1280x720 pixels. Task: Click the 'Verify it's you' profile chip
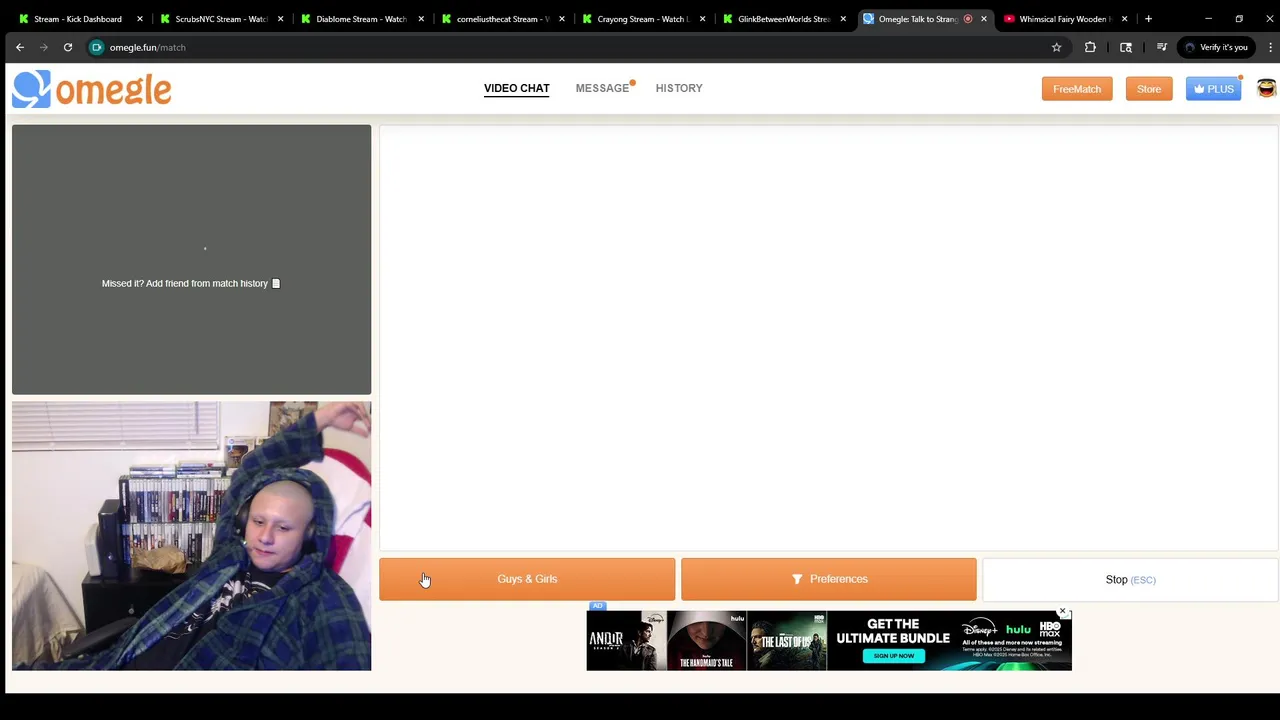point(1216,47)
